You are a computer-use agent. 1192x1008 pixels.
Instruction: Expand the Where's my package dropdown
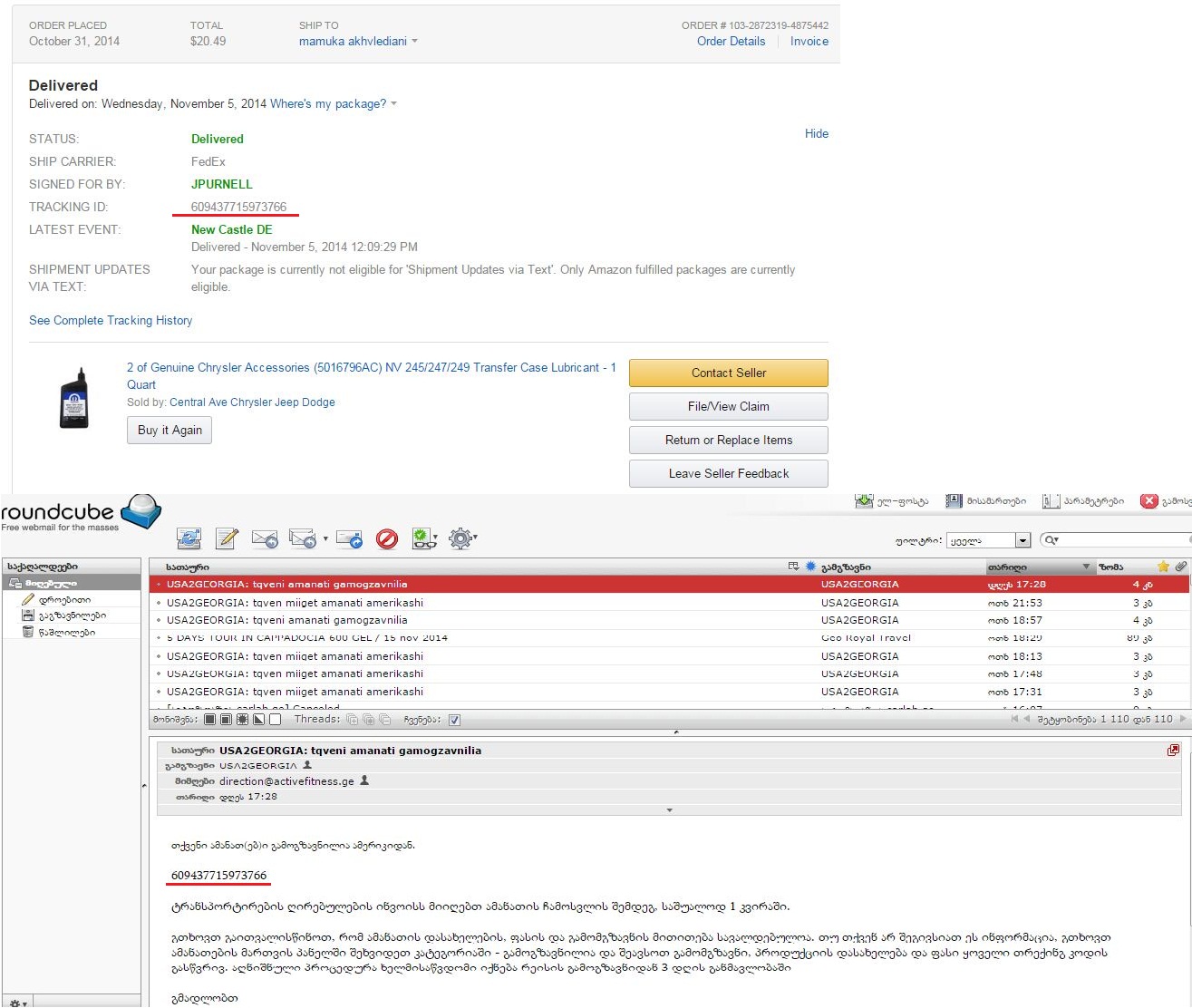334,104
